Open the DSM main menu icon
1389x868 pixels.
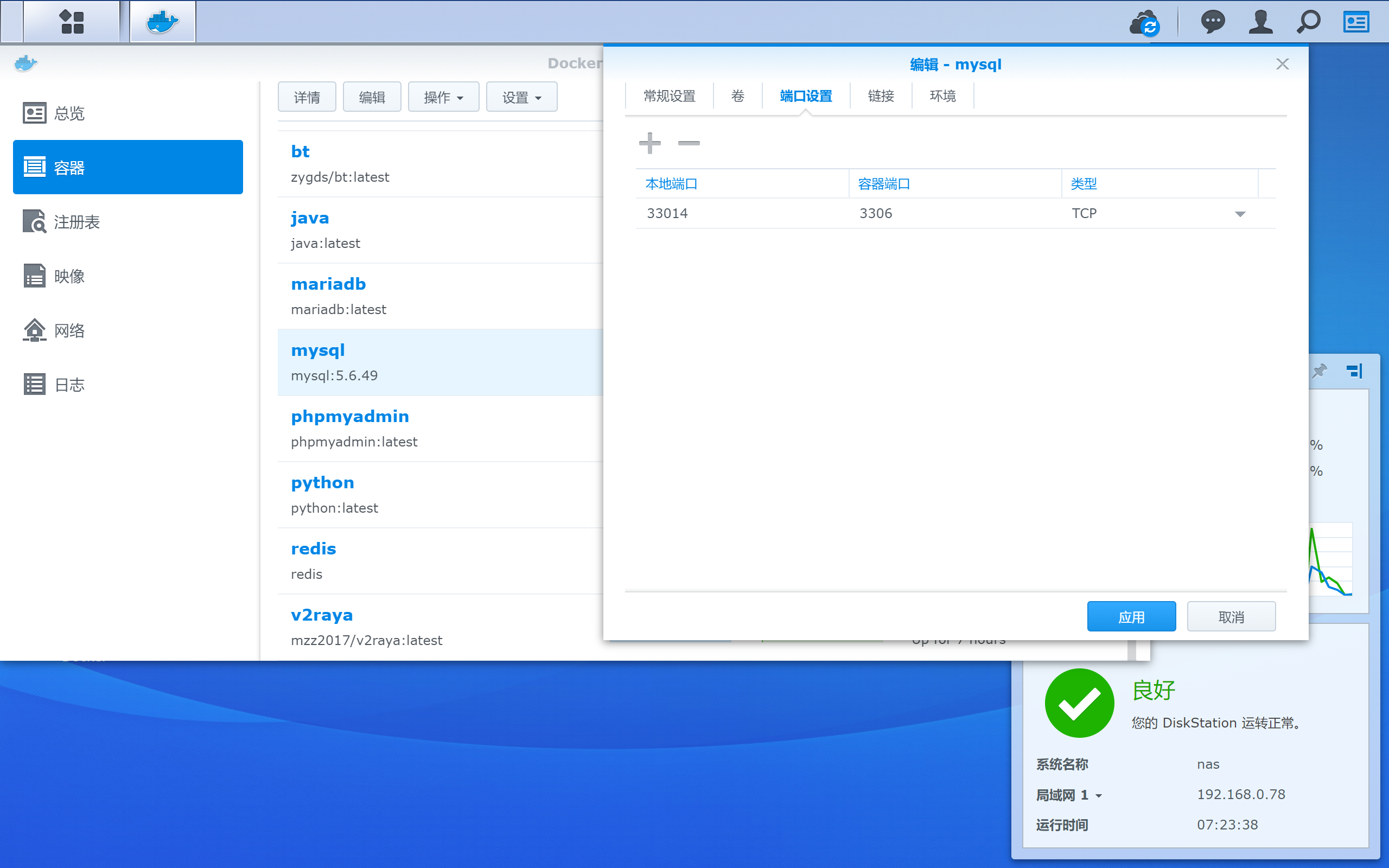tap(72, 22)
